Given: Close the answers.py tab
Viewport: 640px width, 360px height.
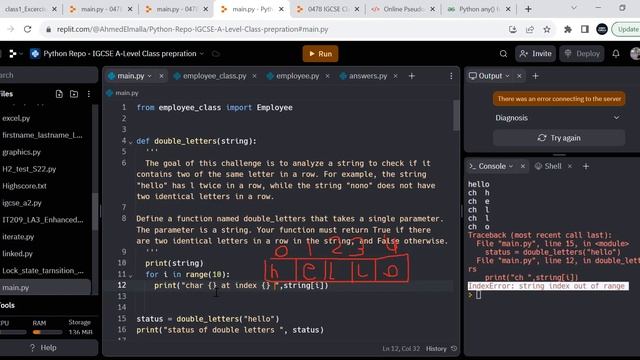Looking at the screenshot, I should coord(395,76).
